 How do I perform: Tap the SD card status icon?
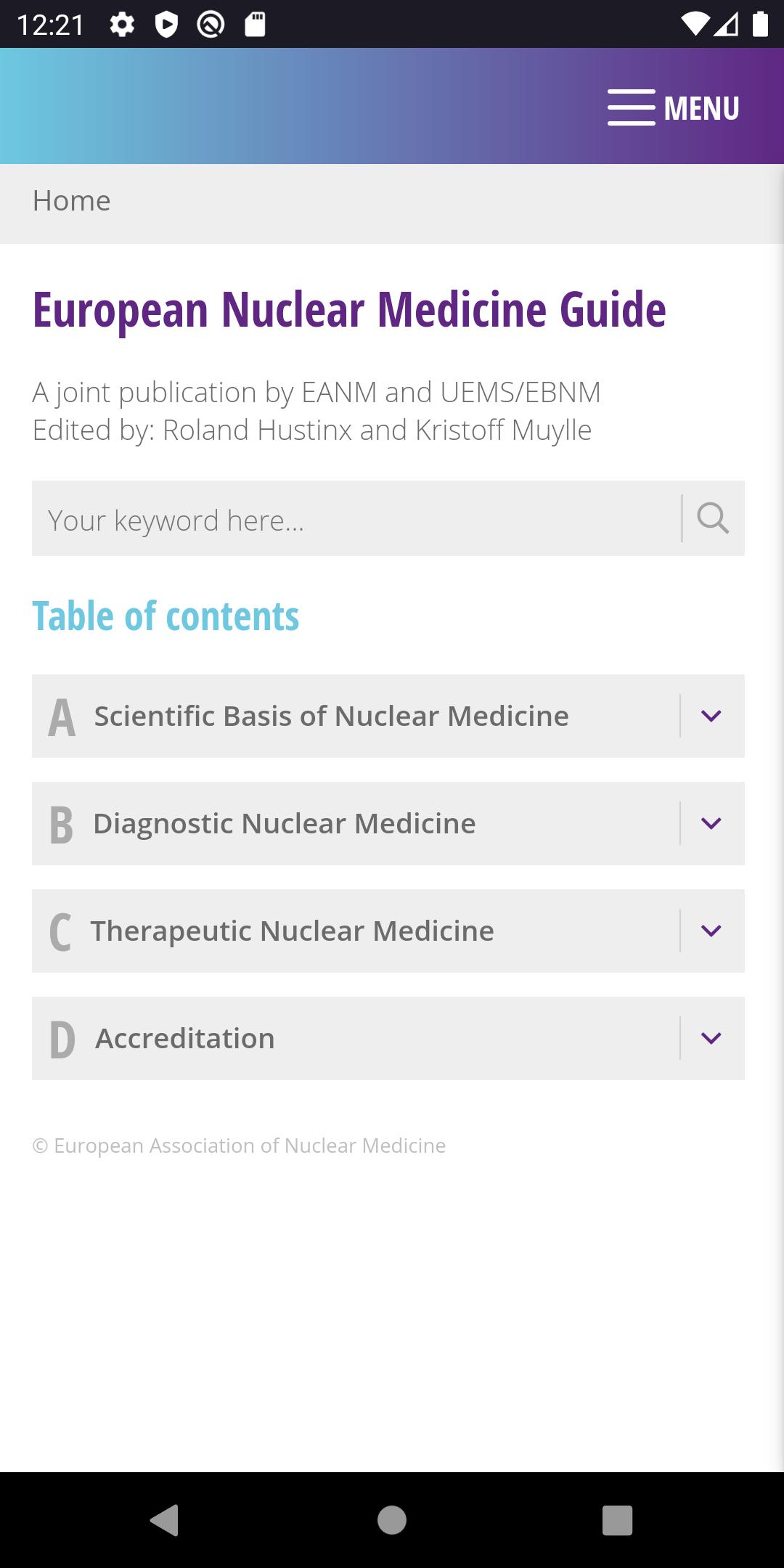pos(255,25)
